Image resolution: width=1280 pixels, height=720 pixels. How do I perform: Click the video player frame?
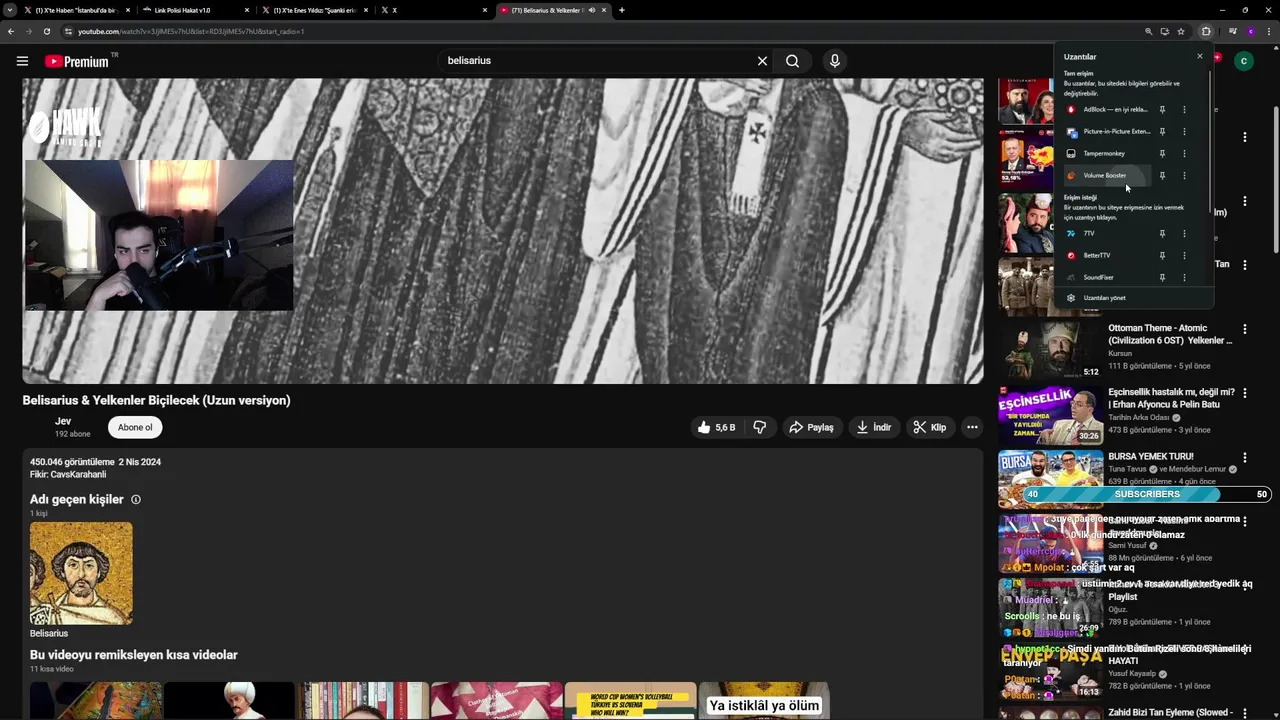pos(503,231)
